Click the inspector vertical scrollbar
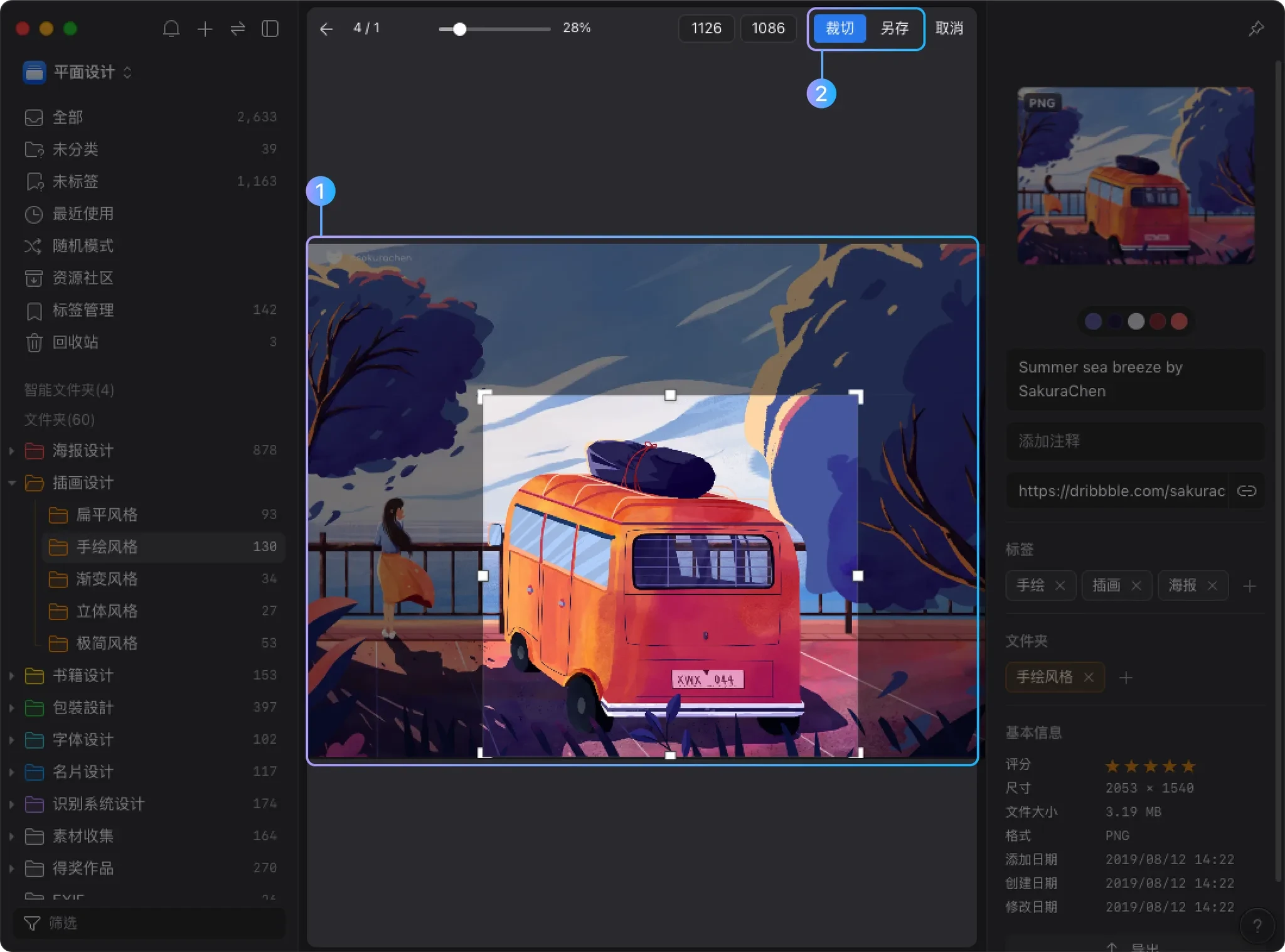The image size is (1285, 952). point(1278,471)
